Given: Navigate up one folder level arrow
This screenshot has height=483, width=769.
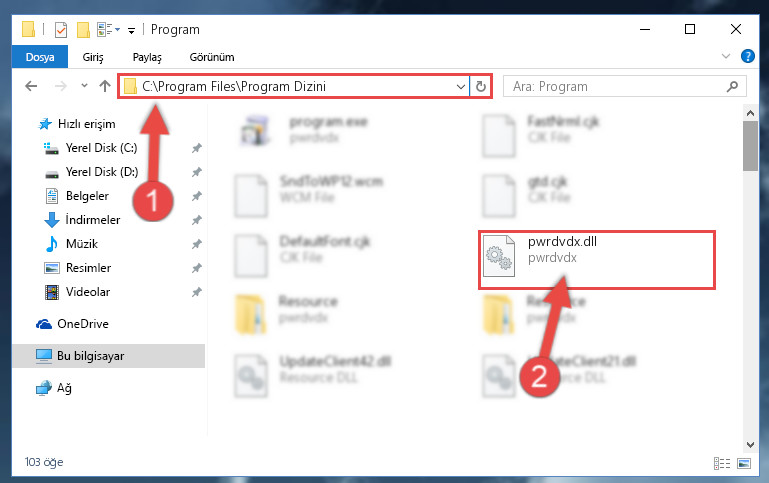Looking at the screenshot, I should click(x=105, y=86).
